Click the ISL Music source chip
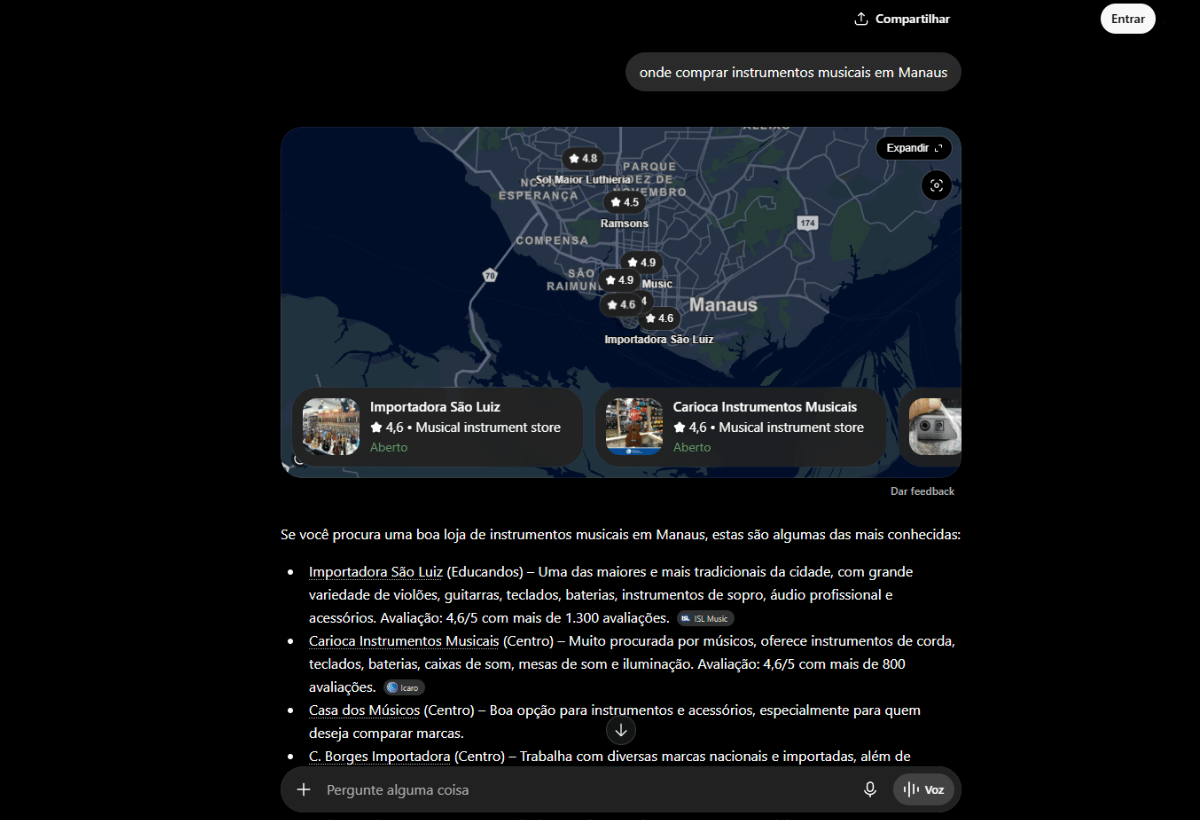The height and width of the screenshot is (820, 1200). [705, 619]
